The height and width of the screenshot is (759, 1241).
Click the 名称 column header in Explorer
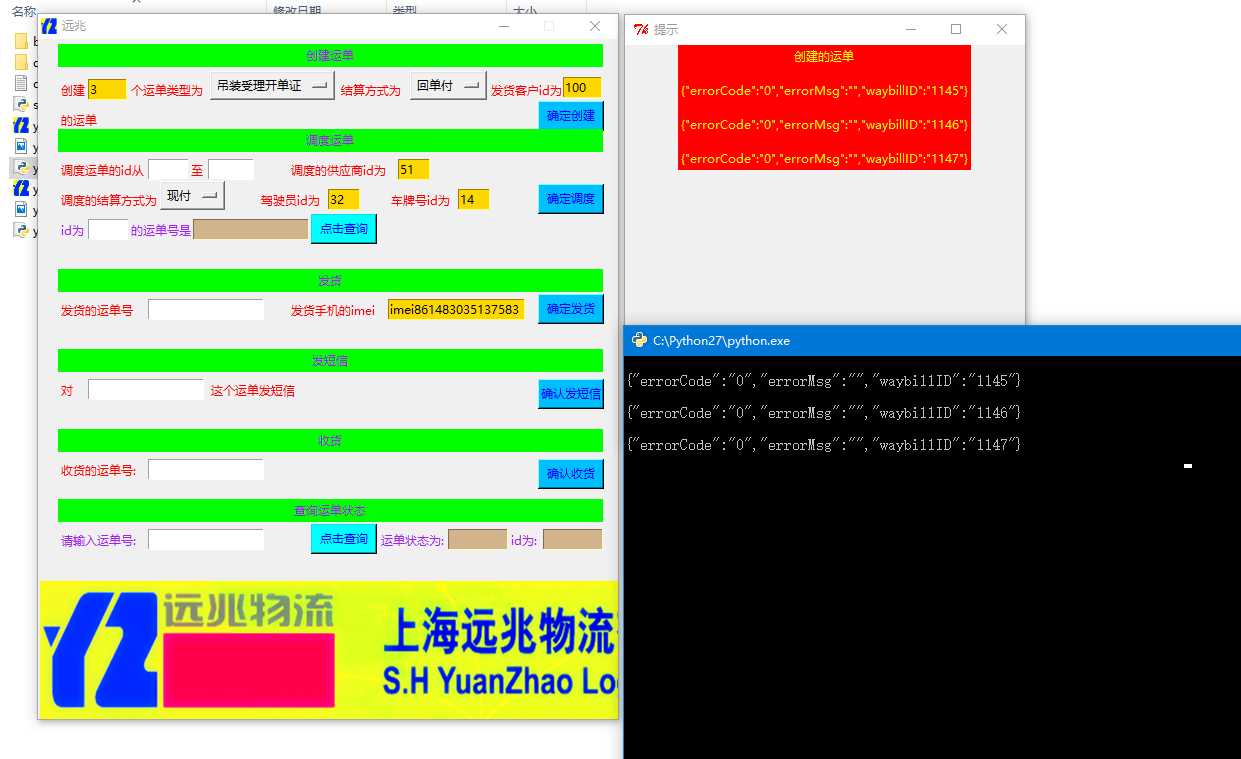click(24, 11)
